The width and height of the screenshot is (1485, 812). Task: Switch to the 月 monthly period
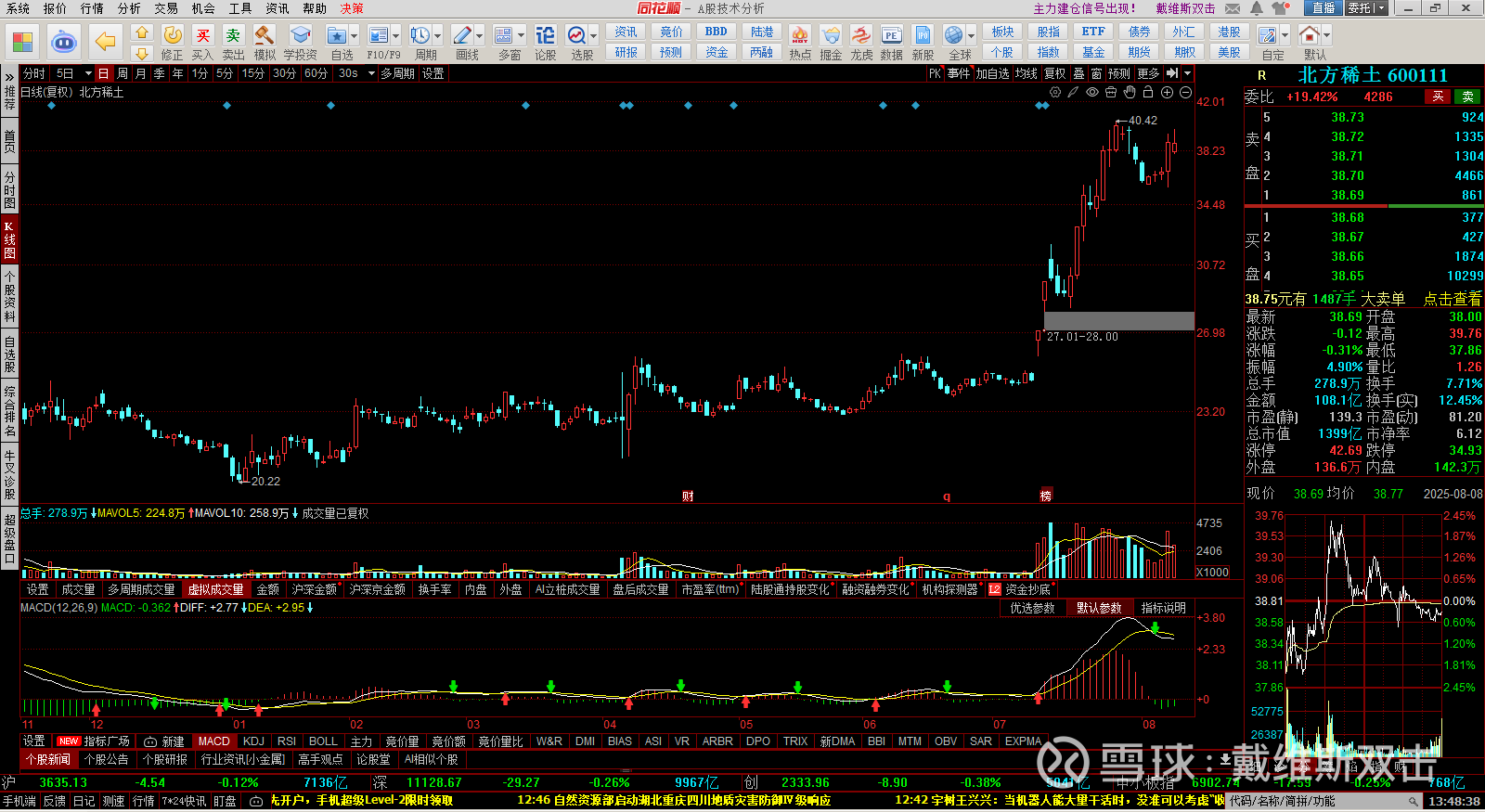tap(140, 73)
